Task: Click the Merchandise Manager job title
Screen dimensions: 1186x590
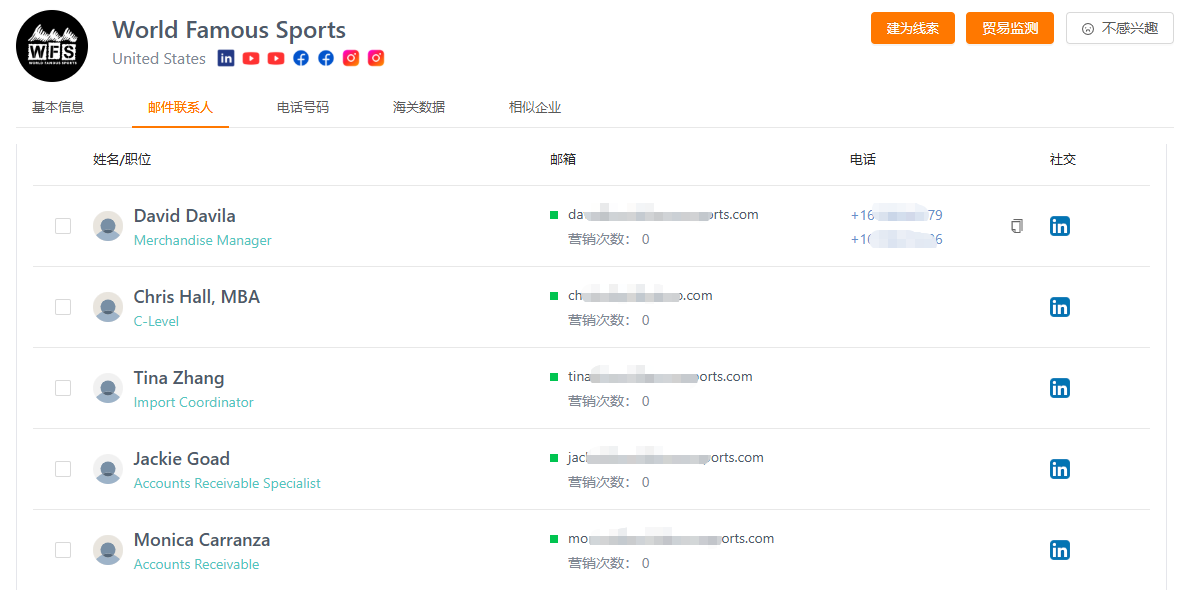Action: [x=203, y=241]
